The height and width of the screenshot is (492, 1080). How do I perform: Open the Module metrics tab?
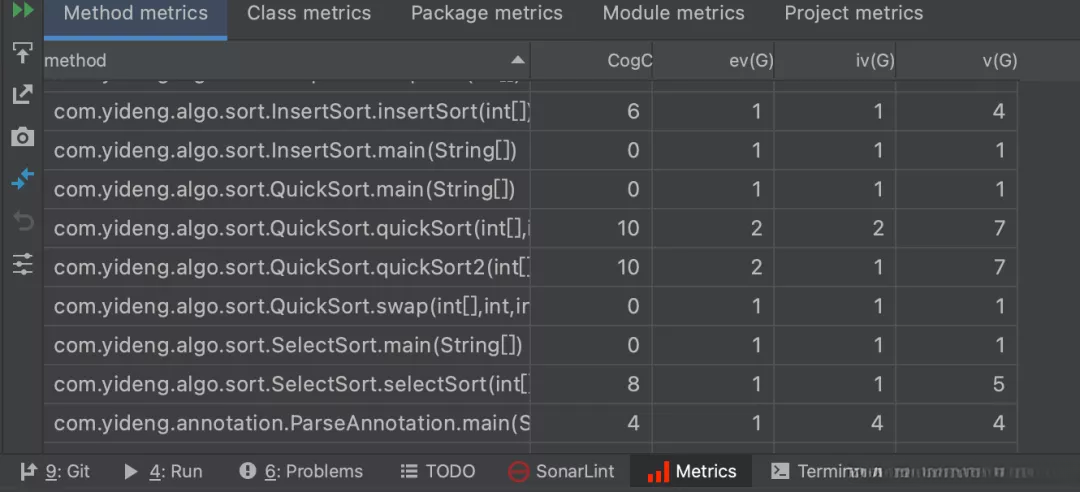click(x=674, y=14)
